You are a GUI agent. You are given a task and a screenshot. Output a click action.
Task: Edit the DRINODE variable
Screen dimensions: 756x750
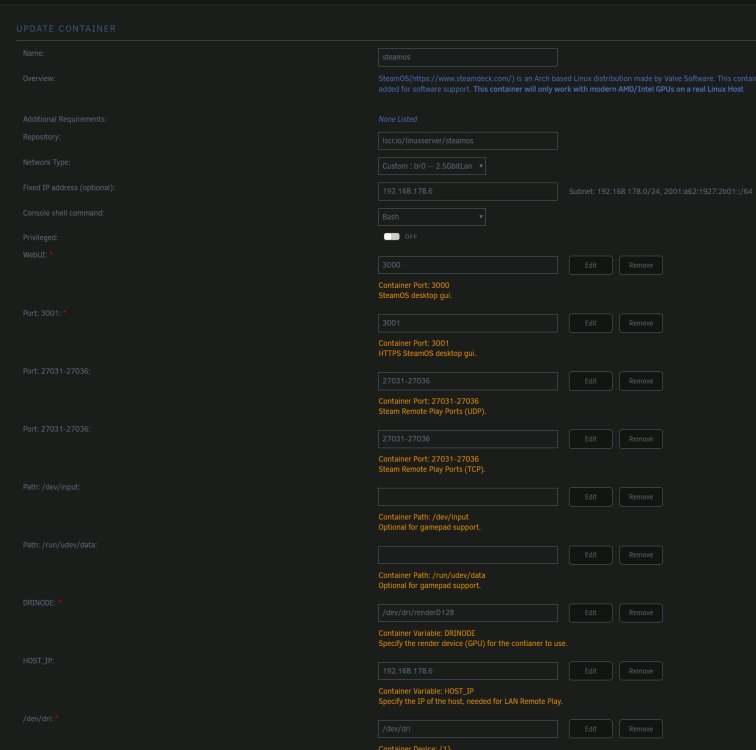(x=591, y=613)
